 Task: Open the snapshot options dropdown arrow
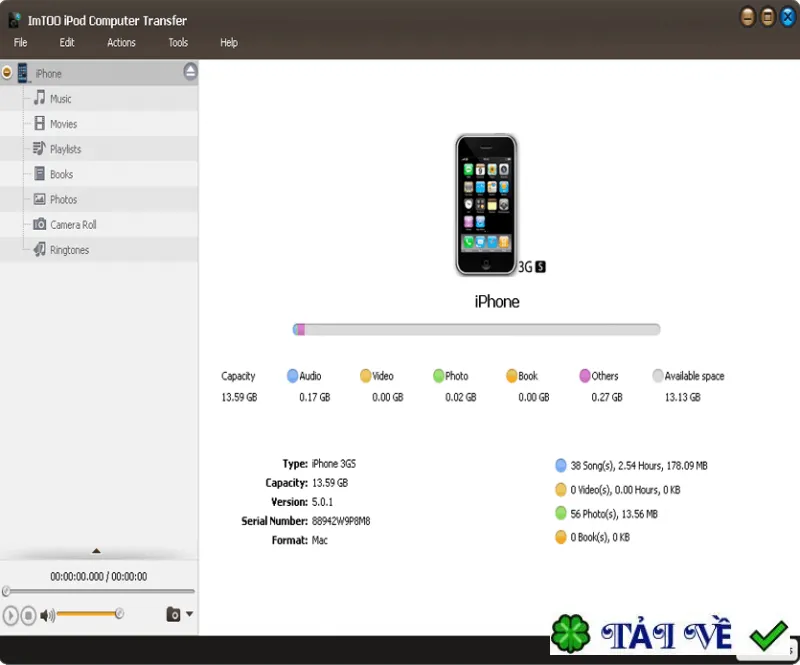coord(189,614)
